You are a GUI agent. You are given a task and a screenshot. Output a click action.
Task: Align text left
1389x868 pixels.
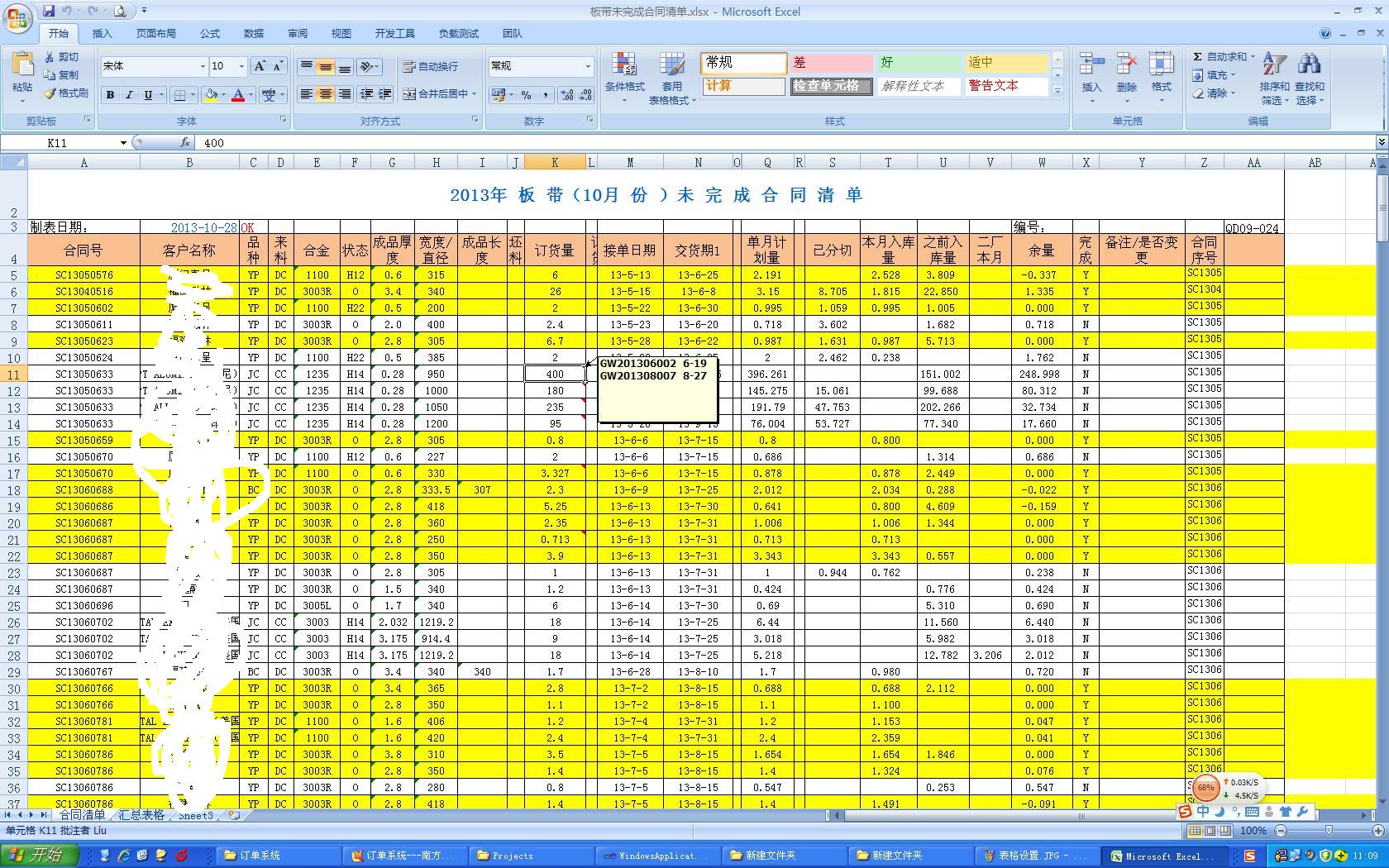pos(306,94)
